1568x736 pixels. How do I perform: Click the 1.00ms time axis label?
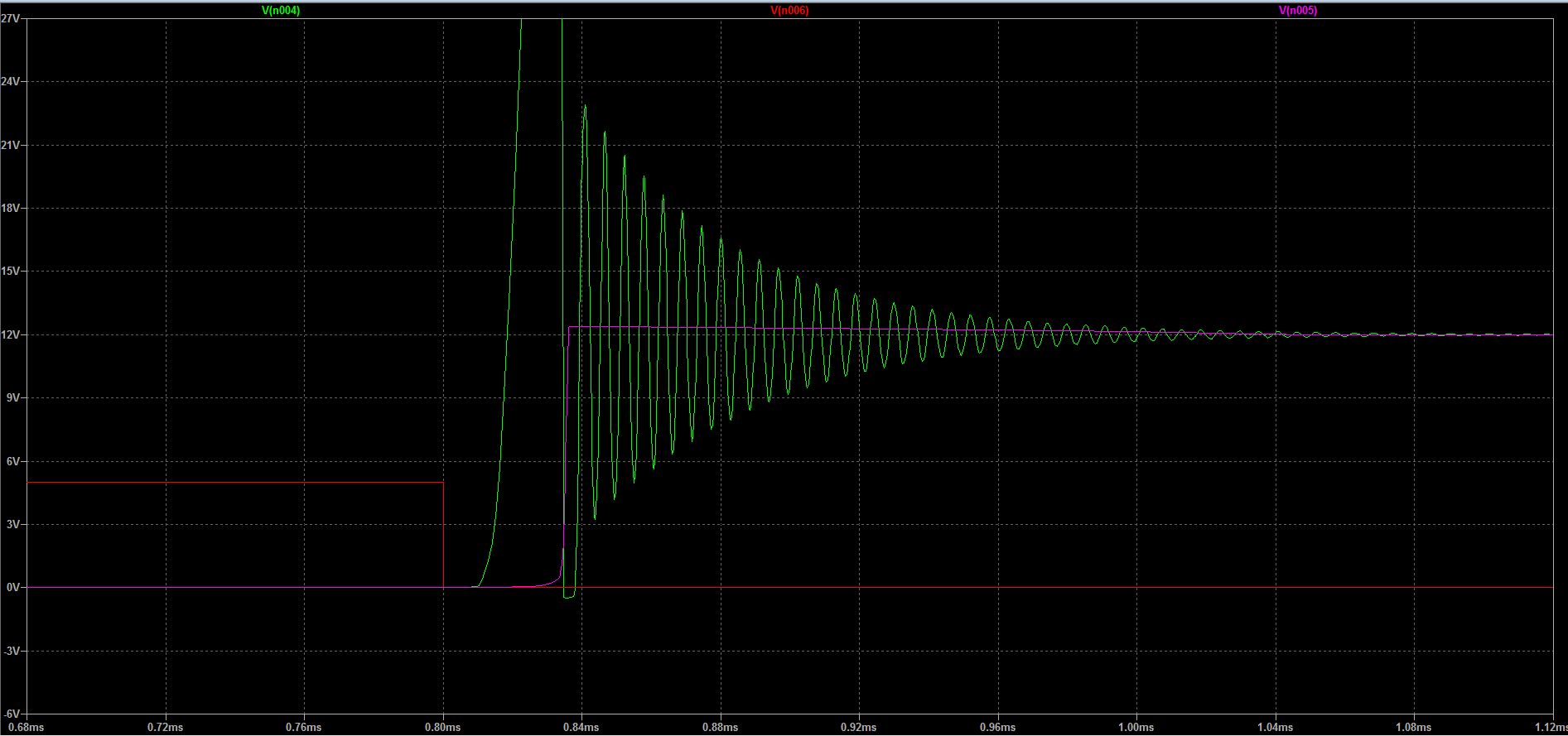1136,728
